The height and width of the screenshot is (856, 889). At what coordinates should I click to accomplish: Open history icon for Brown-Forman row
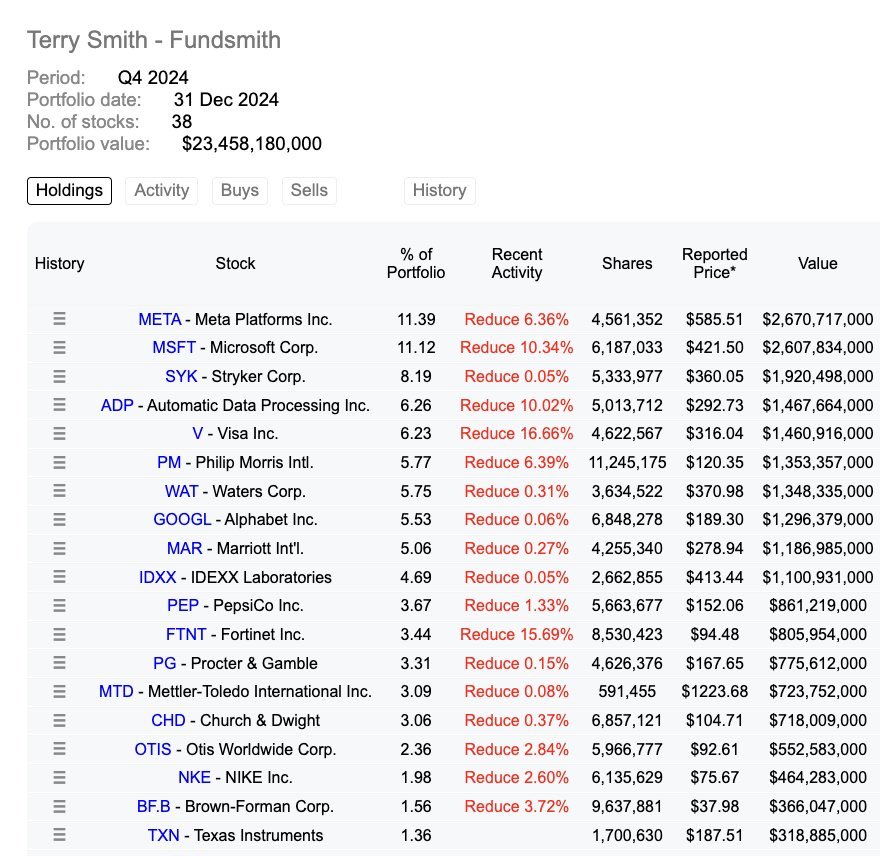(59, 806)
